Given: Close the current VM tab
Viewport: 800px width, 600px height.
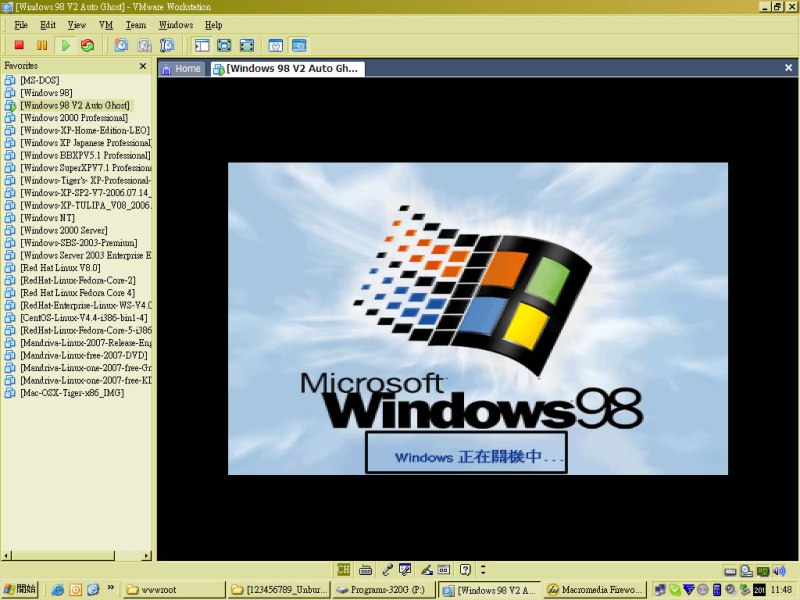Looking at the screenshot, I should tap(788, 67).
